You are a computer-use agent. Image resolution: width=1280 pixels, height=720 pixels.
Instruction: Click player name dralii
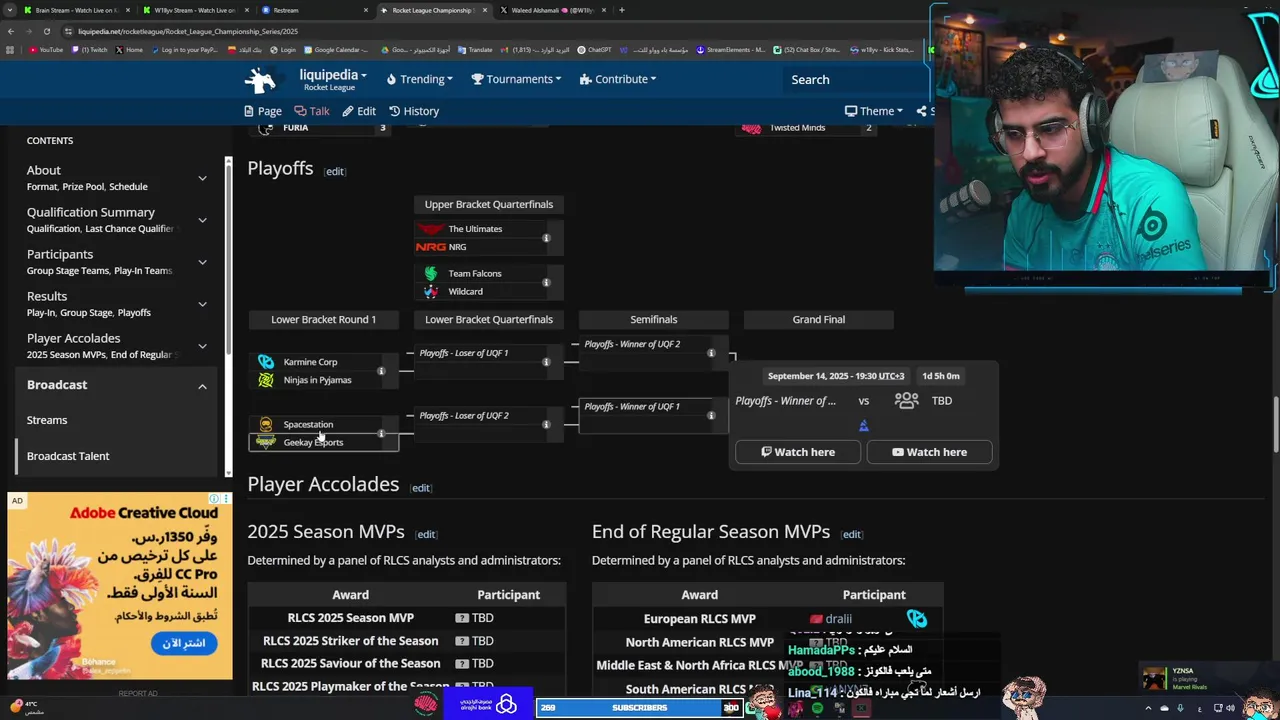838,619
